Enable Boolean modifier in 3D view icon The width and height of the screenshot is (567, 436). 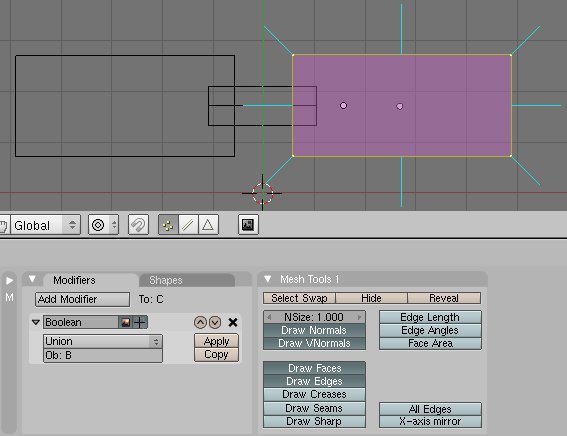click(140, 322)
